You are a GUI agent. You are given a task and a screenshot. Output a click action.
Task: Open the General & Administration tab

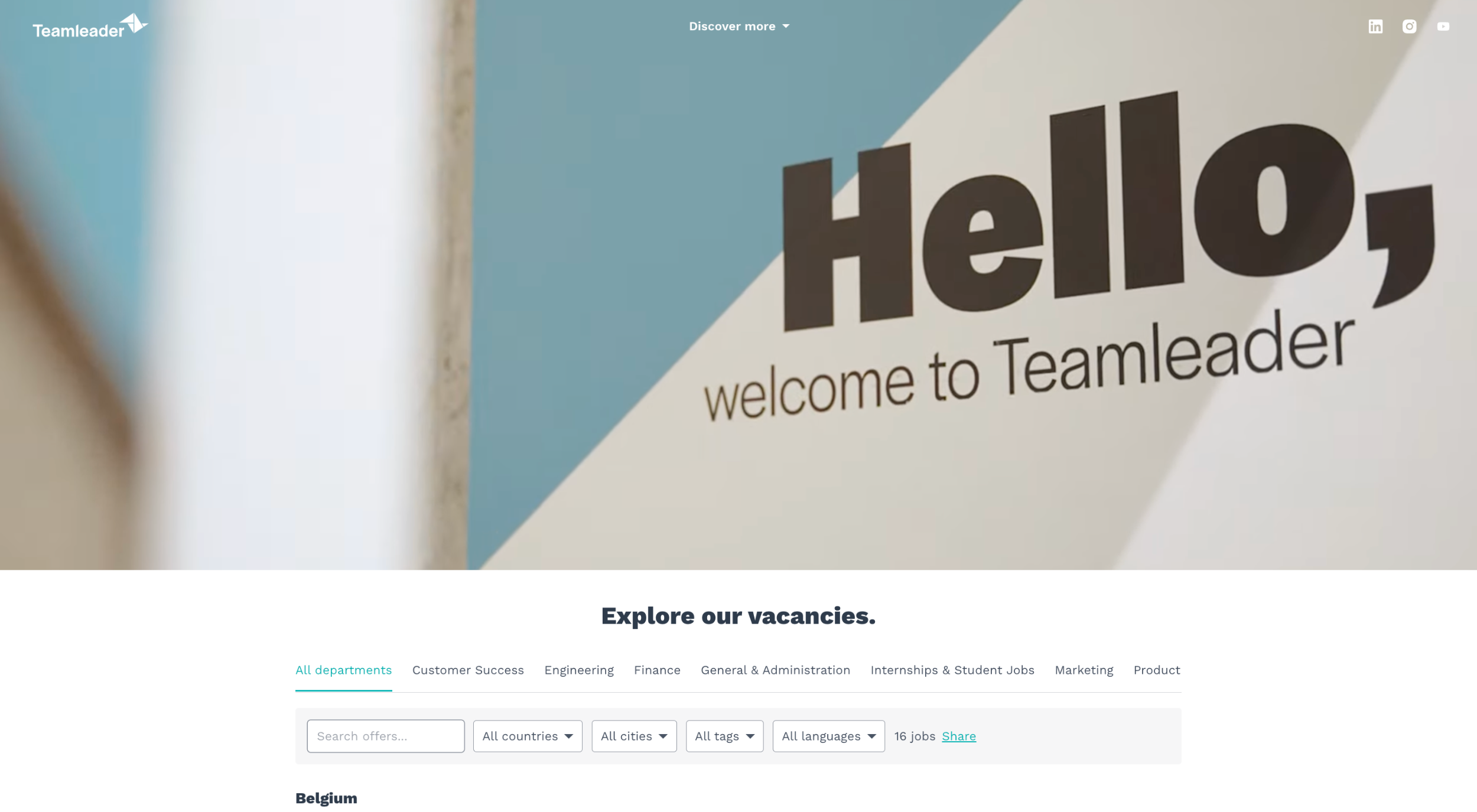coord(775,670)
